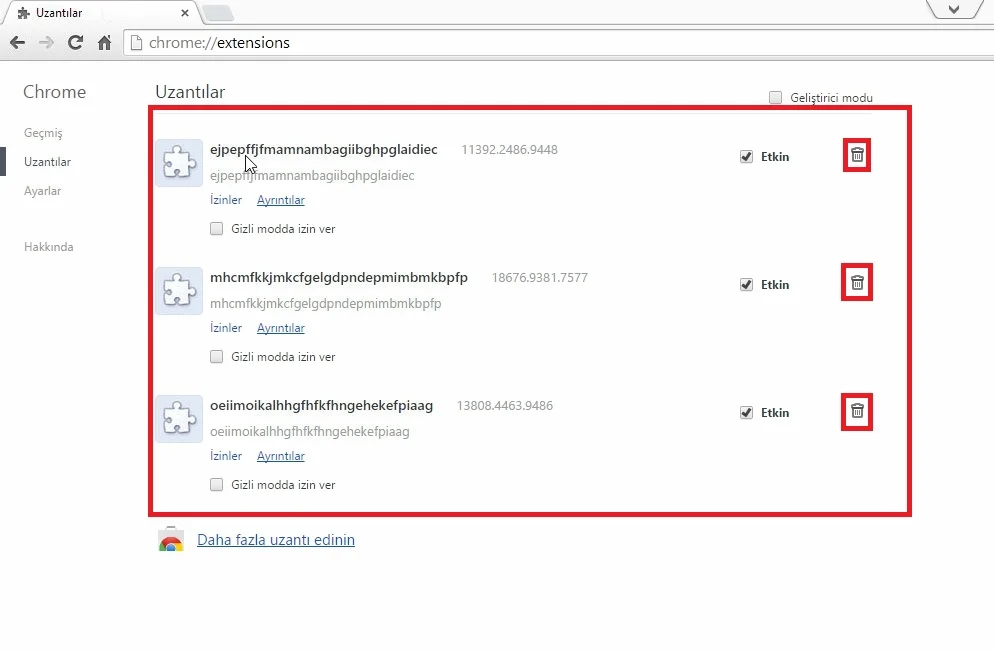Open the Geçmiş section in sidebar
Screen dimensions: 994x653
coord(43,133)
